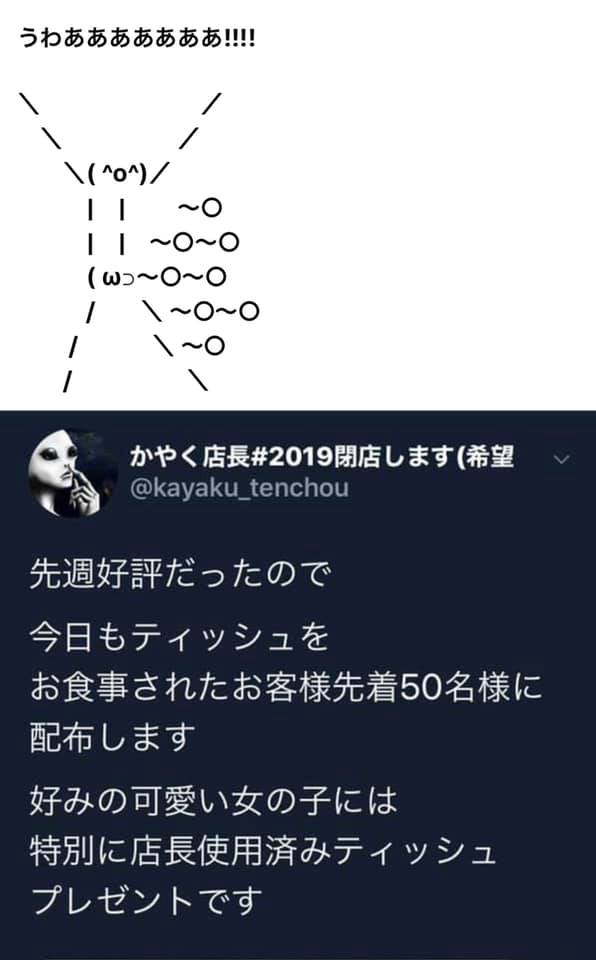The image size is (596, 960).
Task: Select tweet line 今日もティッシュを
Action: tap(179, 637)
